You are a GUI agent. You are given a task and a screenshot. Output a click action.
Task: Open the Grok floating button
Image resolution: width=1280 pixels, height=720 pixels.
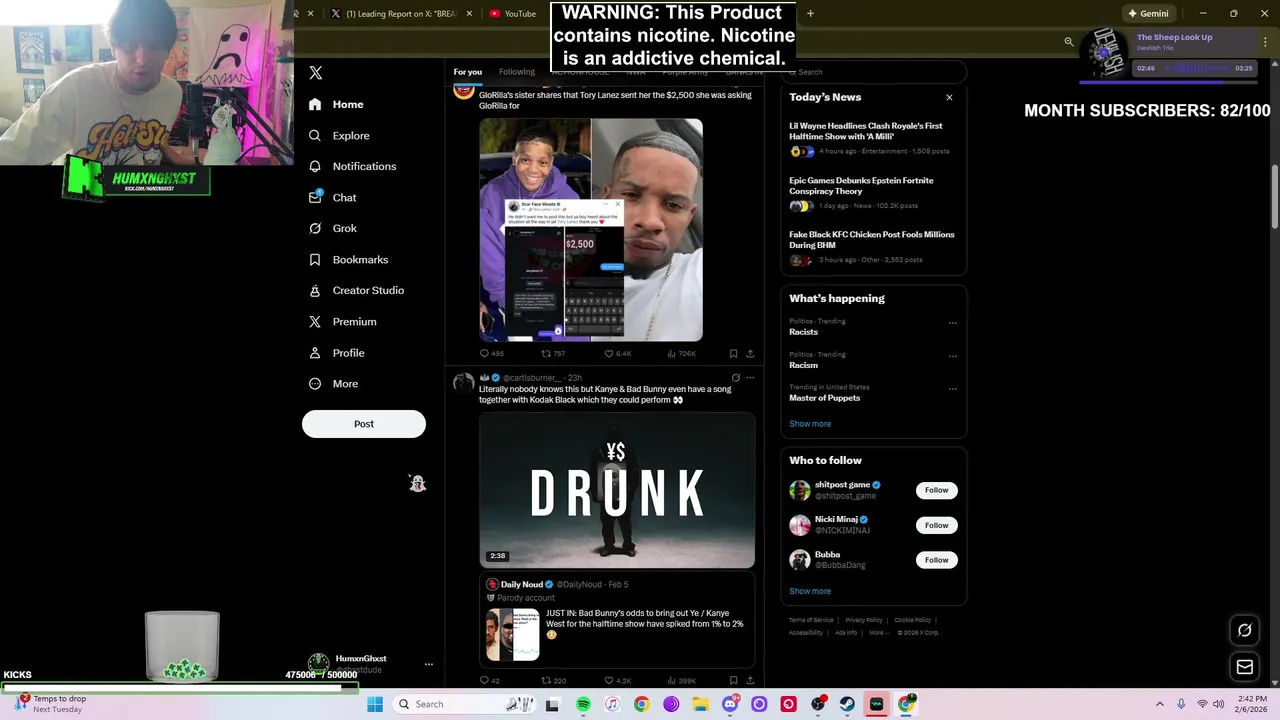[x=1245, y=630]
